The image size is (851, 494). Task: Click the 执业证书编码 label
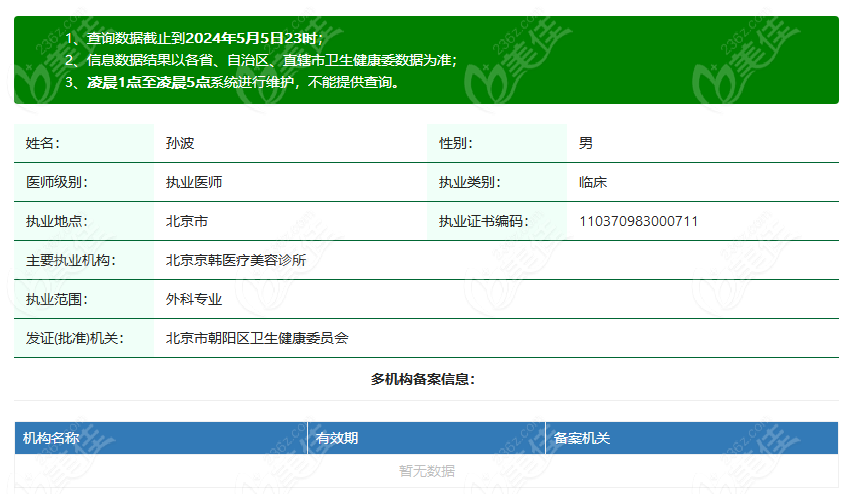click(484, 221)
